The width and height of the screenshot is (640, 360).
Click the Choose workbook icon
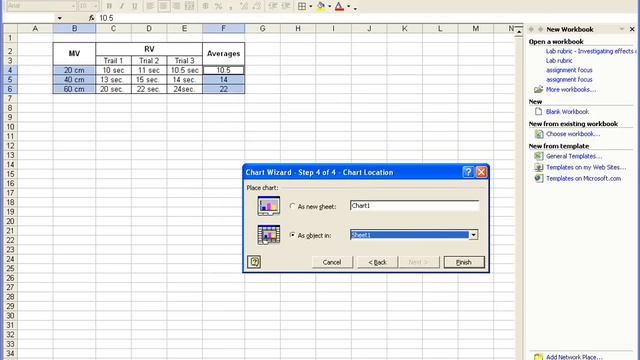(539, 134)
